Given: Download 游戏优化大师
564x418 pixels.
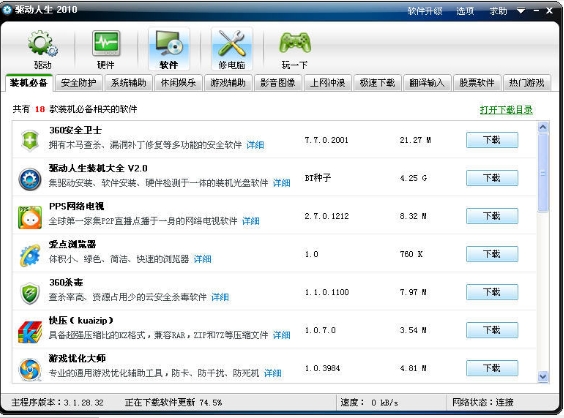Looking at the screenshot, I should (492, 368).
